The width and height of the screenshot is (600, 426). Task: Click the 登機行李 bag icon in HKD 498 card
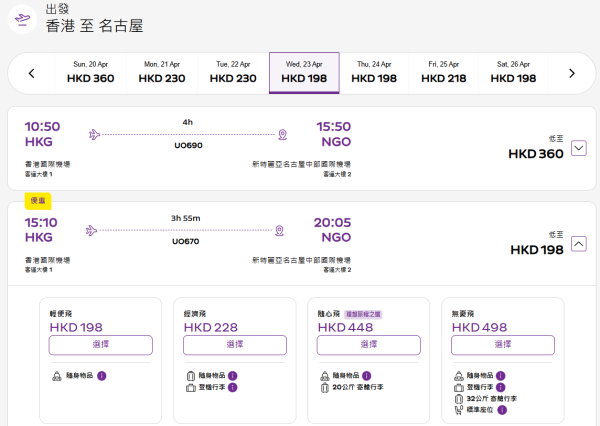coord(458,388)
